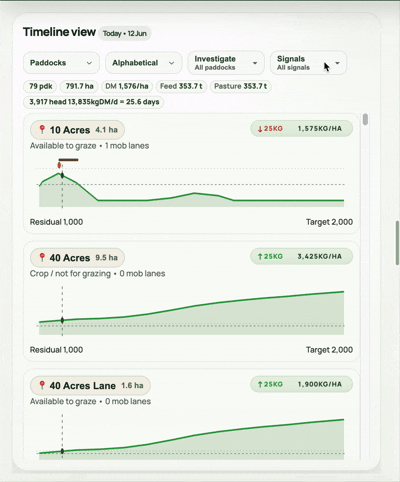Click the paddock list scrollbar thumb
The height and width of the screenshot is (482, 400).
(x=365, y=119)
